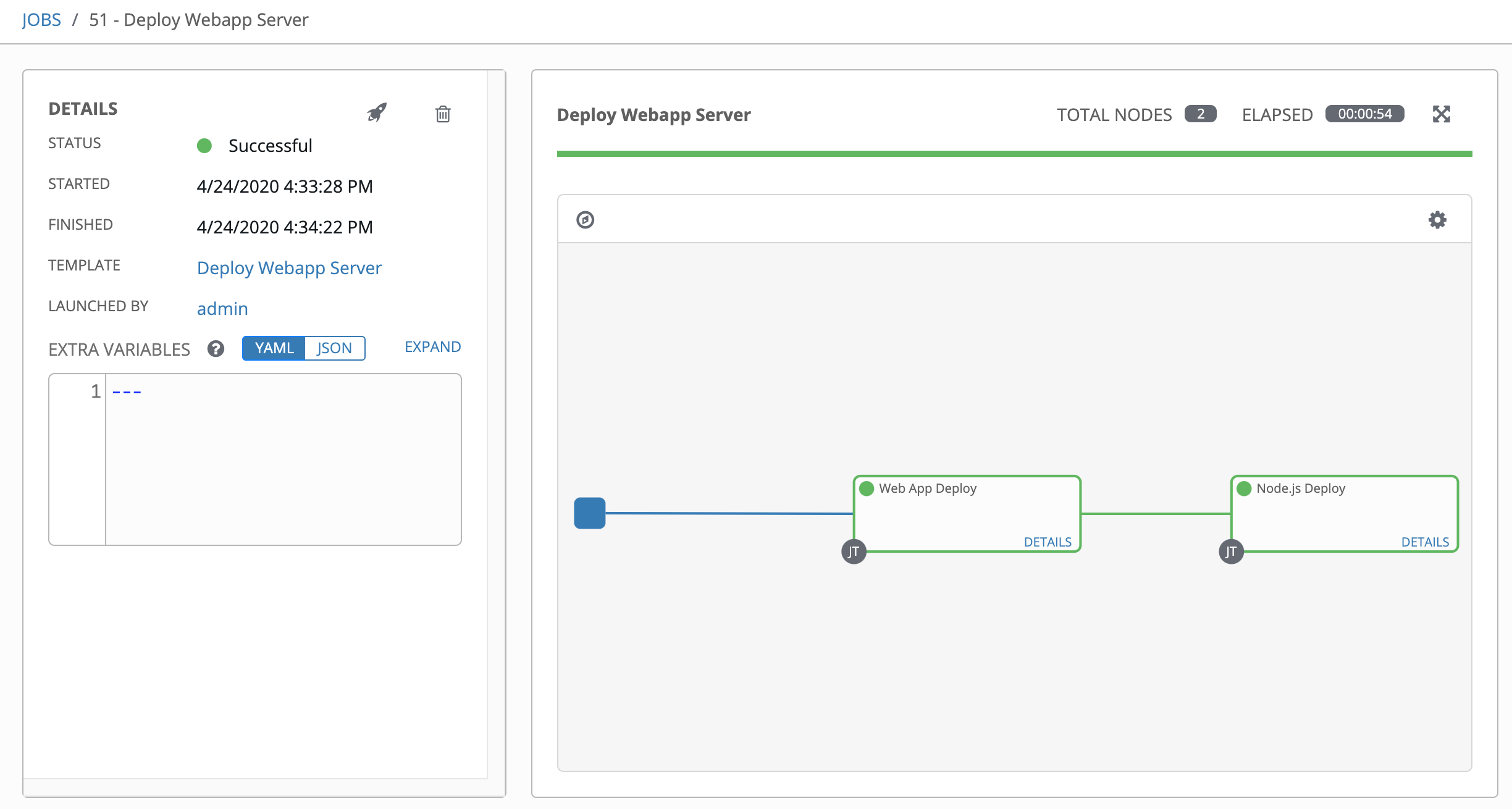The image size is (1512, 809).
Task: Click the delete trash can icon
Action: tap(443, 114)
